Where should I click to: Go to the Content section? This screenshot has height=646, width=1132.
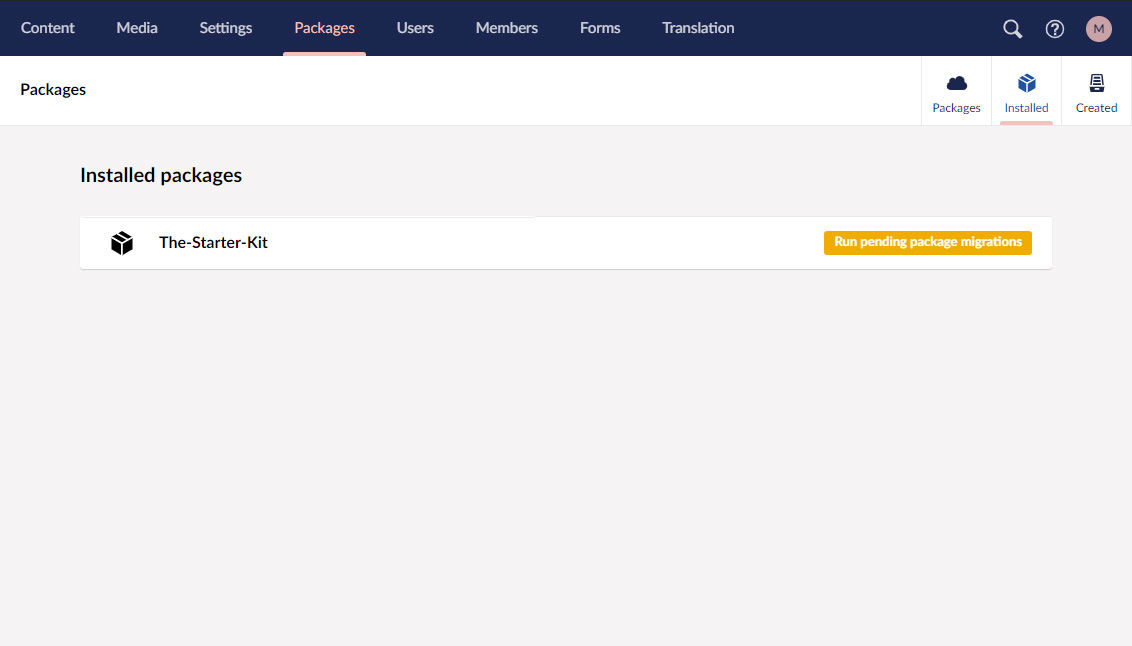[48, 28]
